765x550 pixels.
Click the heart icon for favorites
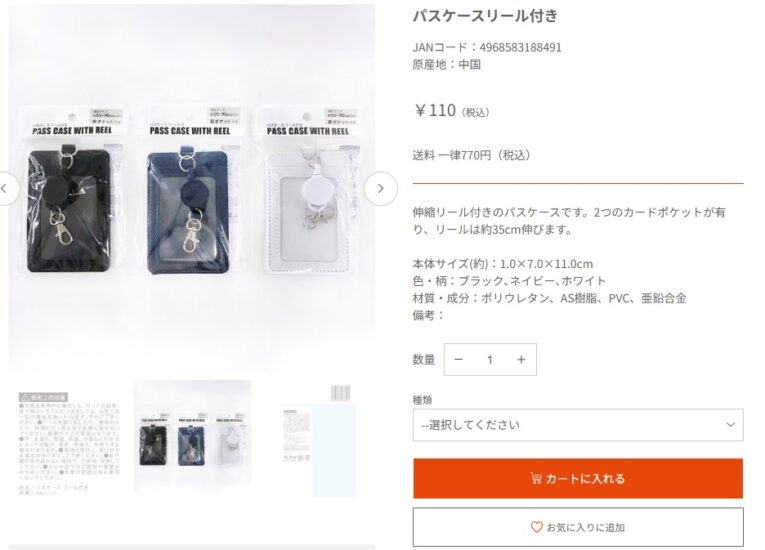tap(536, 527)
